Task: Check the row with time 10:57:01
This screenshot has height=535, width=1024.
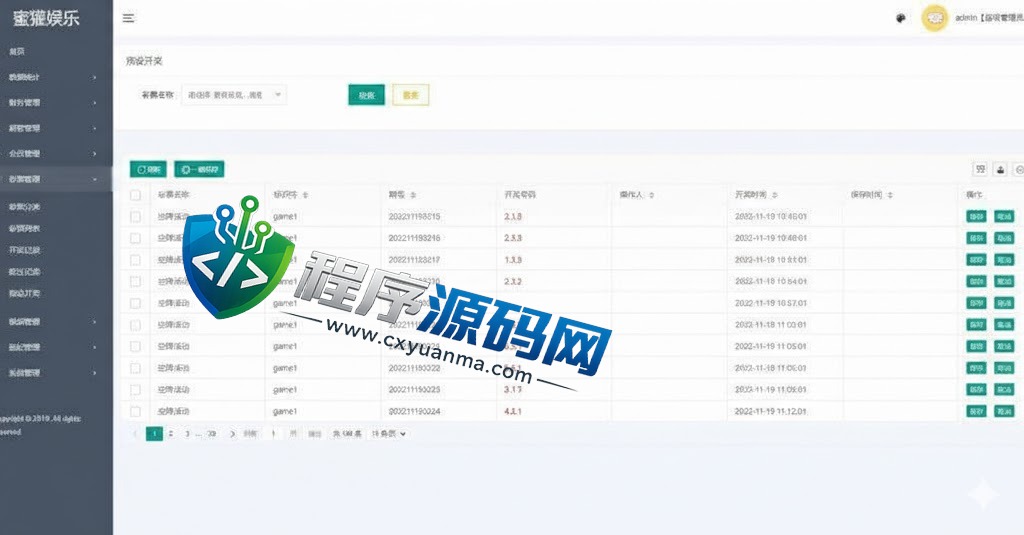Action: tap(135, 303)
